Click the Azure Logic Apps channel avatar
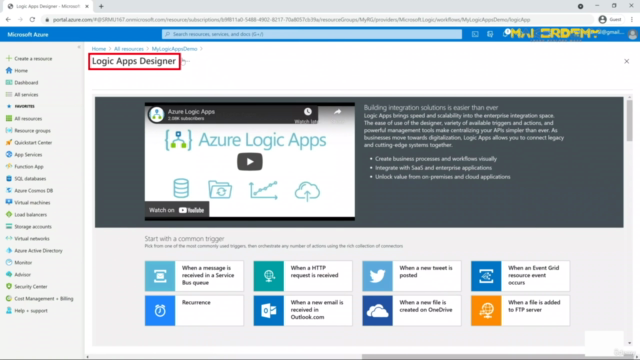Image resolution: width=640 pixels, height=360 pixels. (x=157, y=115)
